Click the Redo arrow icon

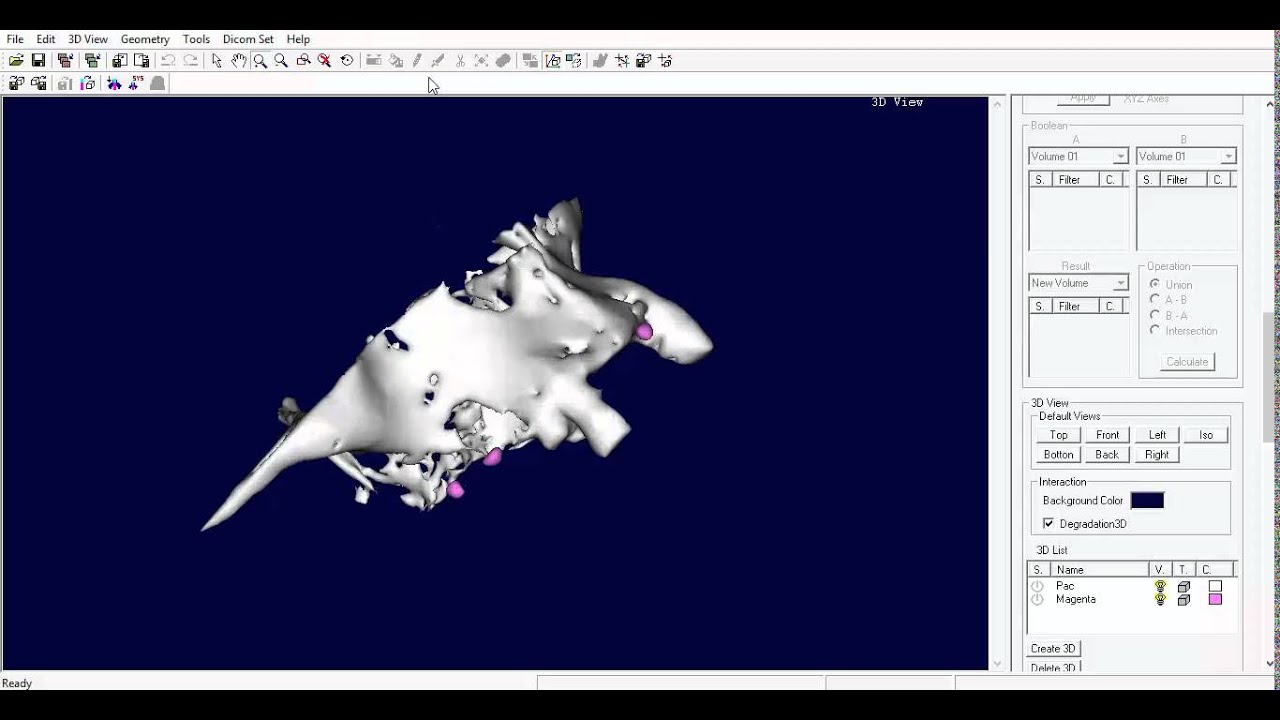(190, 61)
